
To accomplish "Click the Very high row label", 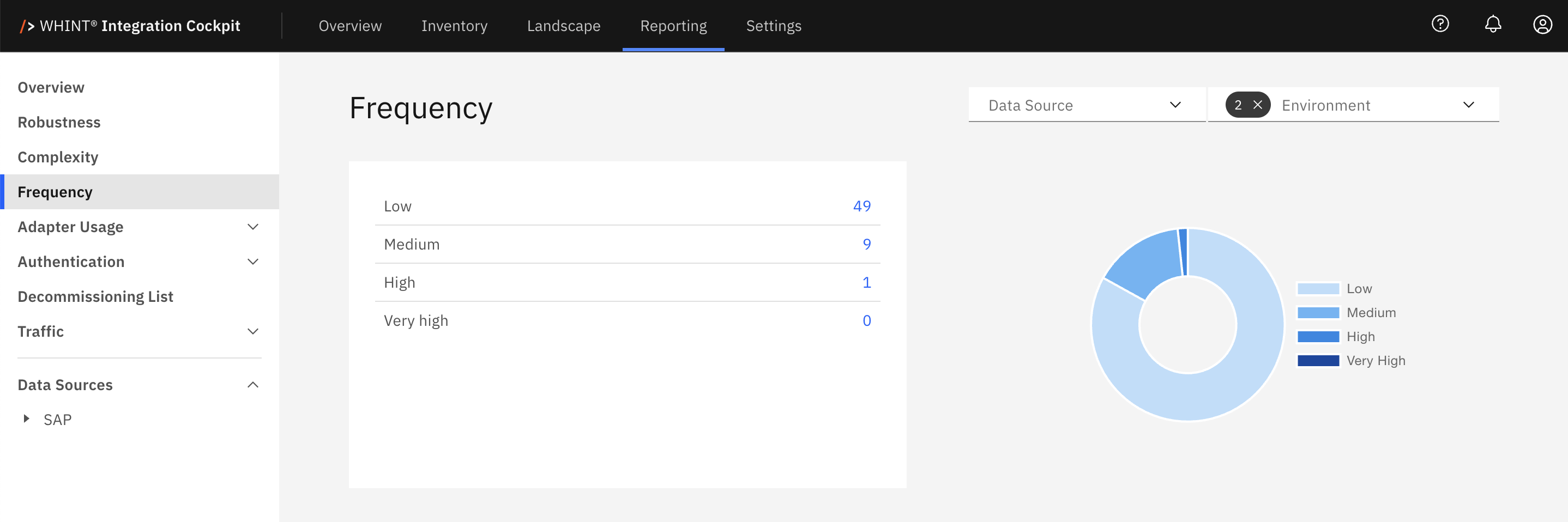I will coord(416,320).
